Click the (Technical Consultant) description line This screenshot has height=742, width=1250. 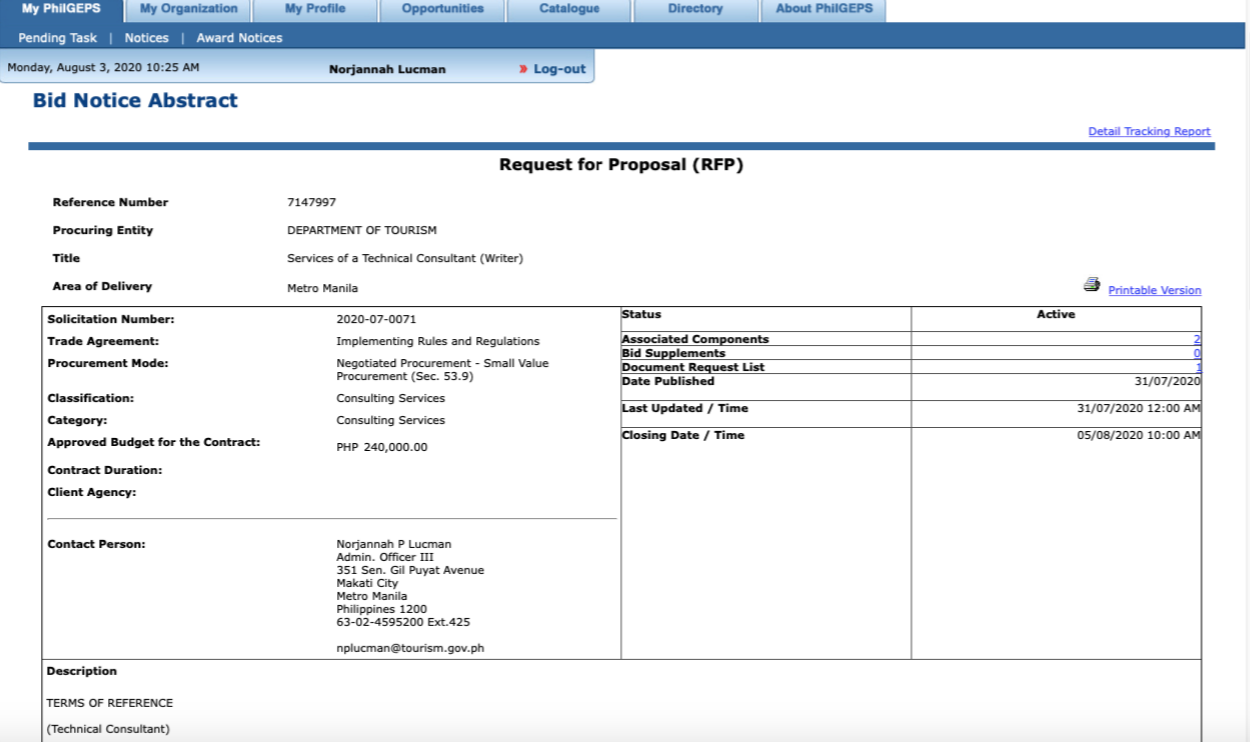click(108, 729)
